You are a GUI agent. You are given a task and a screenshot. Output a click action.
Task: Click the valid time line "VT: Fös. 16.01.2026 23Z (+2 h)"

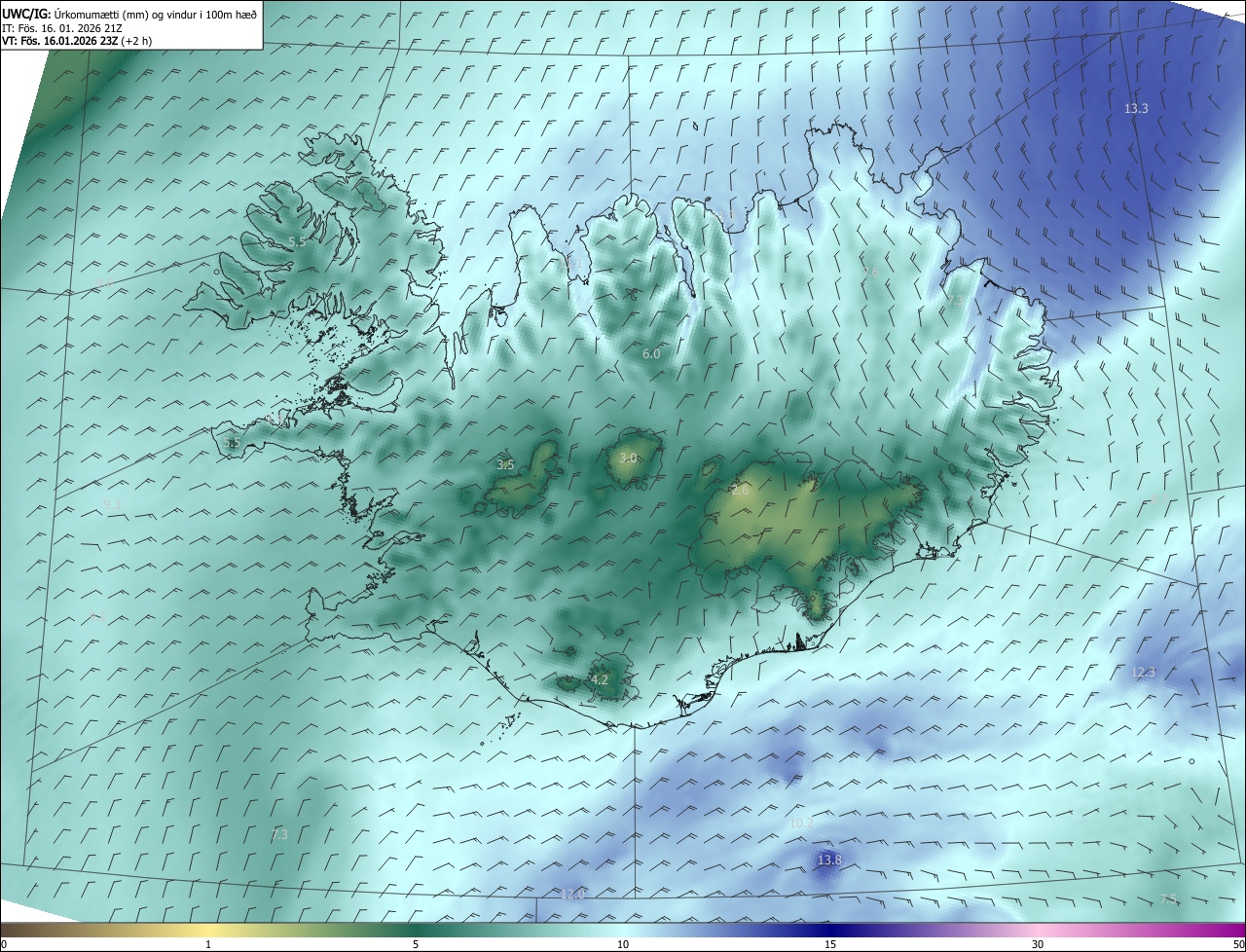tap(76, 41)
